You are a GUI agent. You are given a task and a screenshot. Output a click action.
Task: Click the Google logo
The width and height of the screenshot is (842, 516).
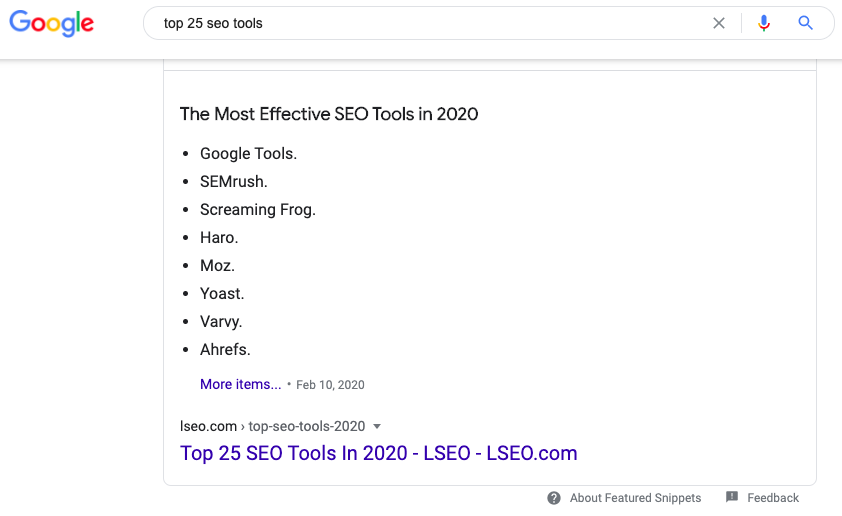tap(52, 23)
